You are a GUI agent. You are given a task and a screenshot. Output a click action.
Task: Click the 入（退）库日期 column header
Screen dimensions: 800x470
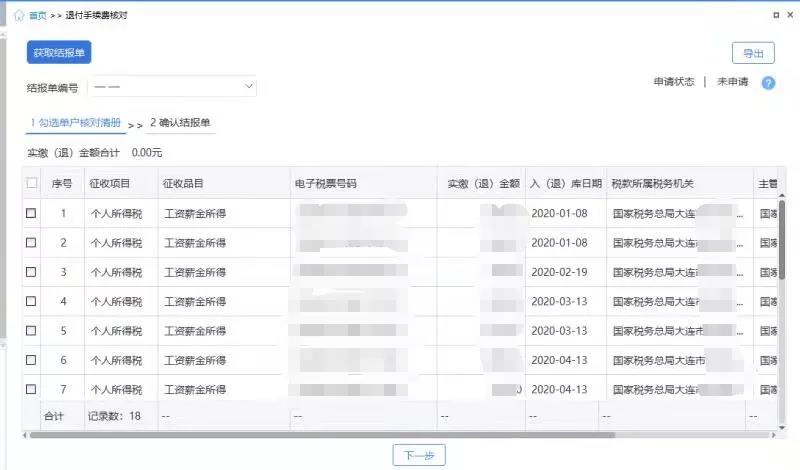click(x=566, y=183)
